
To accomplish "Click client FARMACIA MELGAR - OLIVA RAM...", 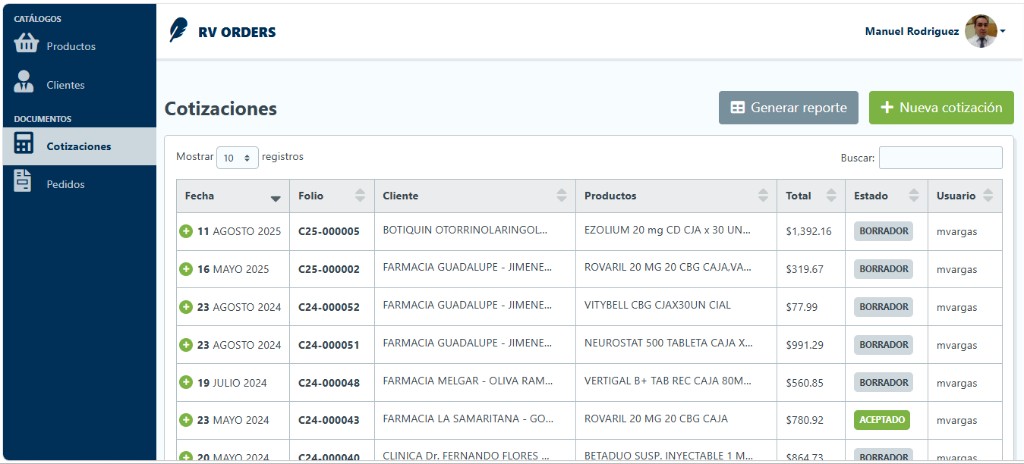I will click(x=468, y=381).
